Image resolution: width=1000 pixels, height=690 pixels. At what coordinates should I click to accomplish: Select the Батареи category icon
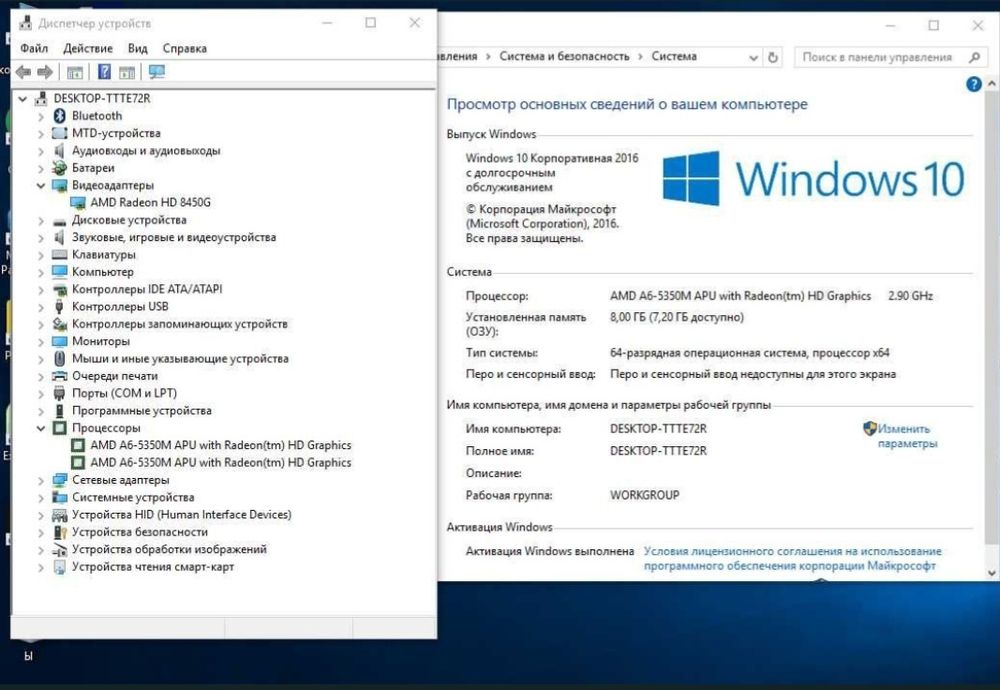click(x=59, y=168)
